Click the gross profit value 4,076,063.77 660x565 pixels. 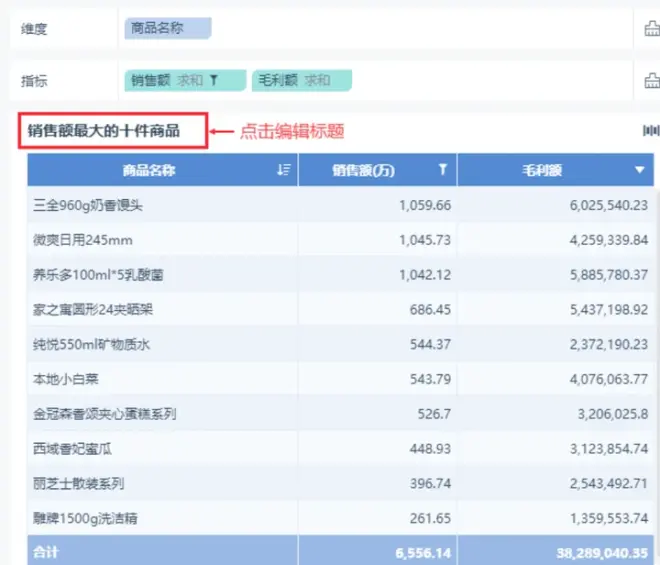(x=609, y=379)
